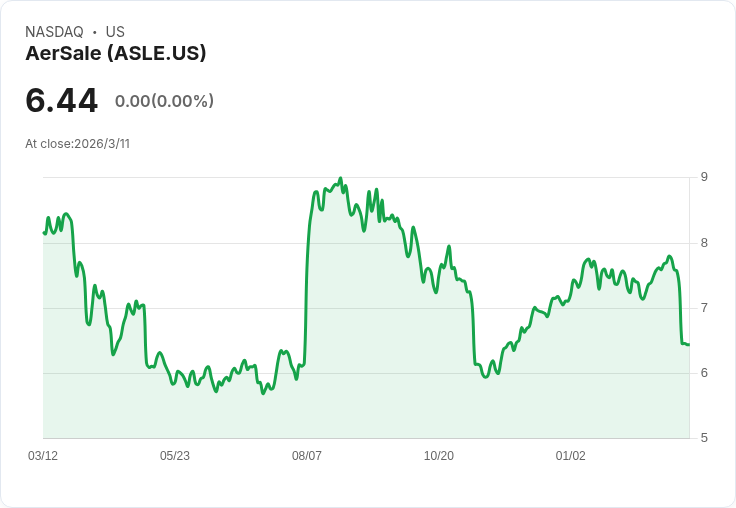Select the 03/12 date on the x-axis
This screenshot has height=508, width=736.
click(43, 456)
